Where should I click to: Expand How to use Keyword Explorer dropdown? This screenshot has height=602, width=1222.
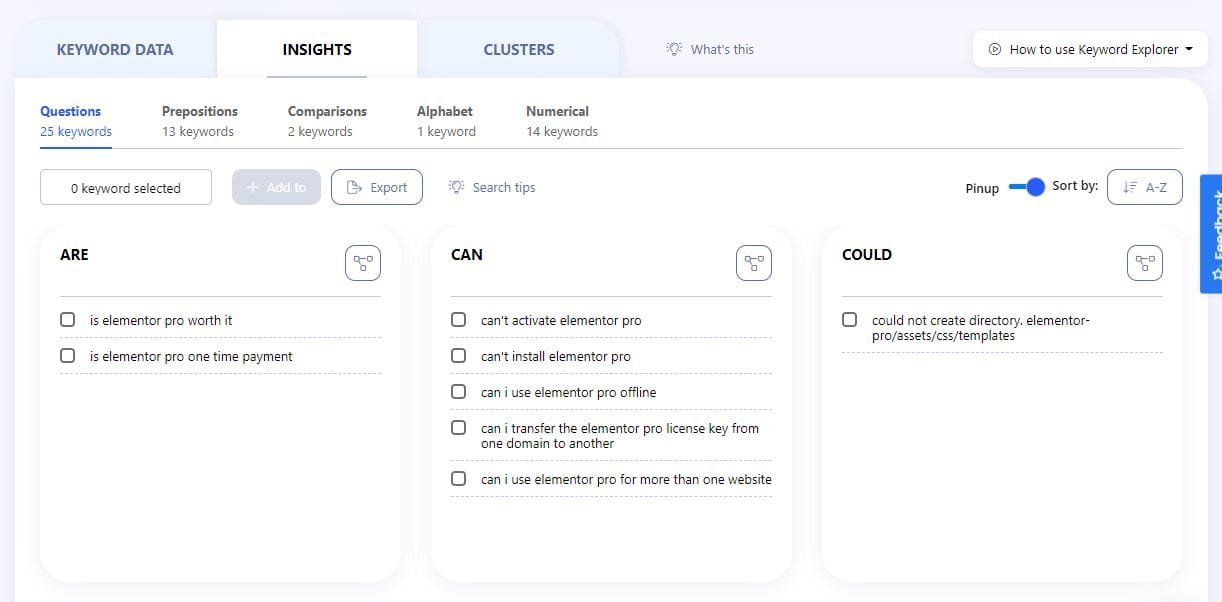(x=1188, y=49)
